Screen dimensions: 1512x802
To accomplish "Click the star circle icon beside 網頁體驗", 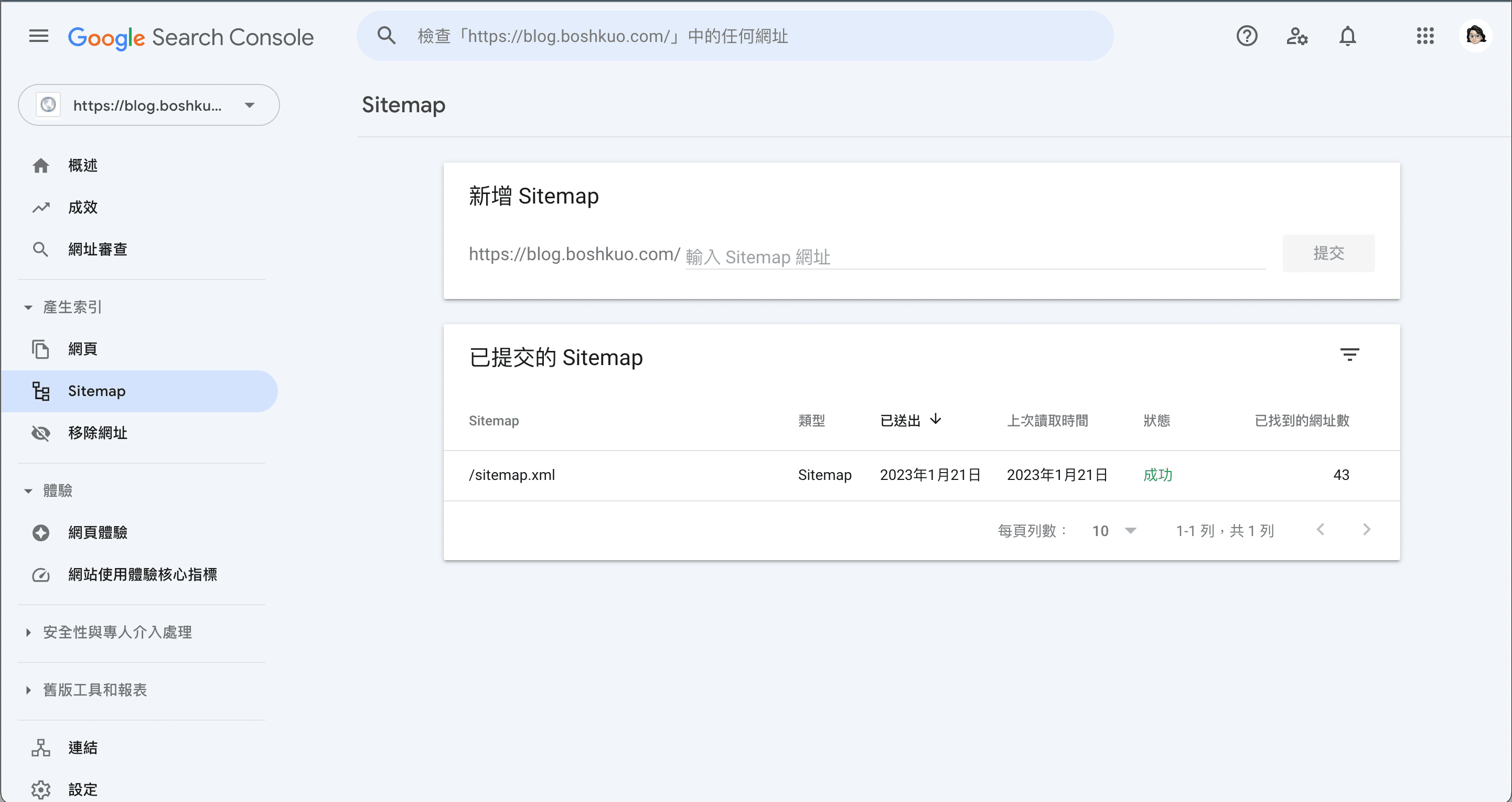I will click(x=40, y=532).
